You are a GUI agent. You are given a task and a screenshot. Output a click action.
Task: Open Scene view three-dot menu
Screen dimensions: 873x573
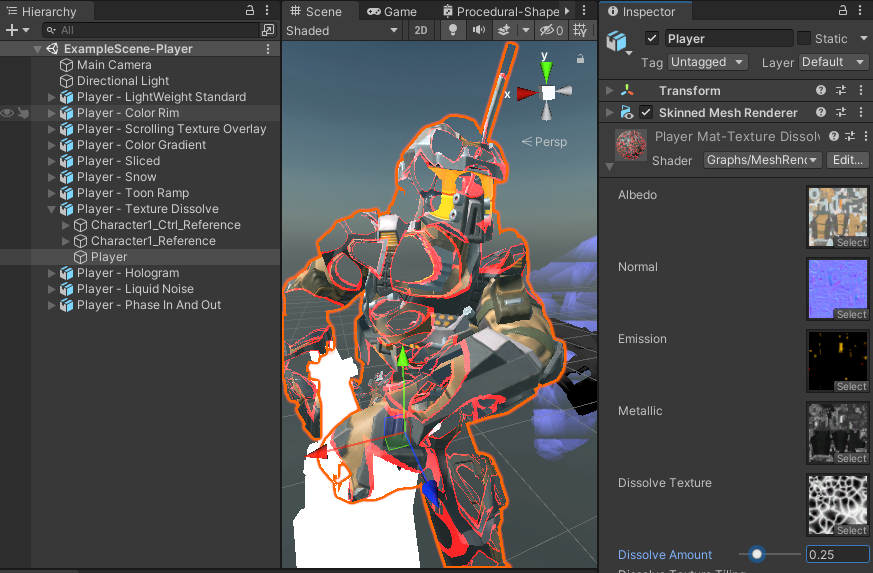583,10
